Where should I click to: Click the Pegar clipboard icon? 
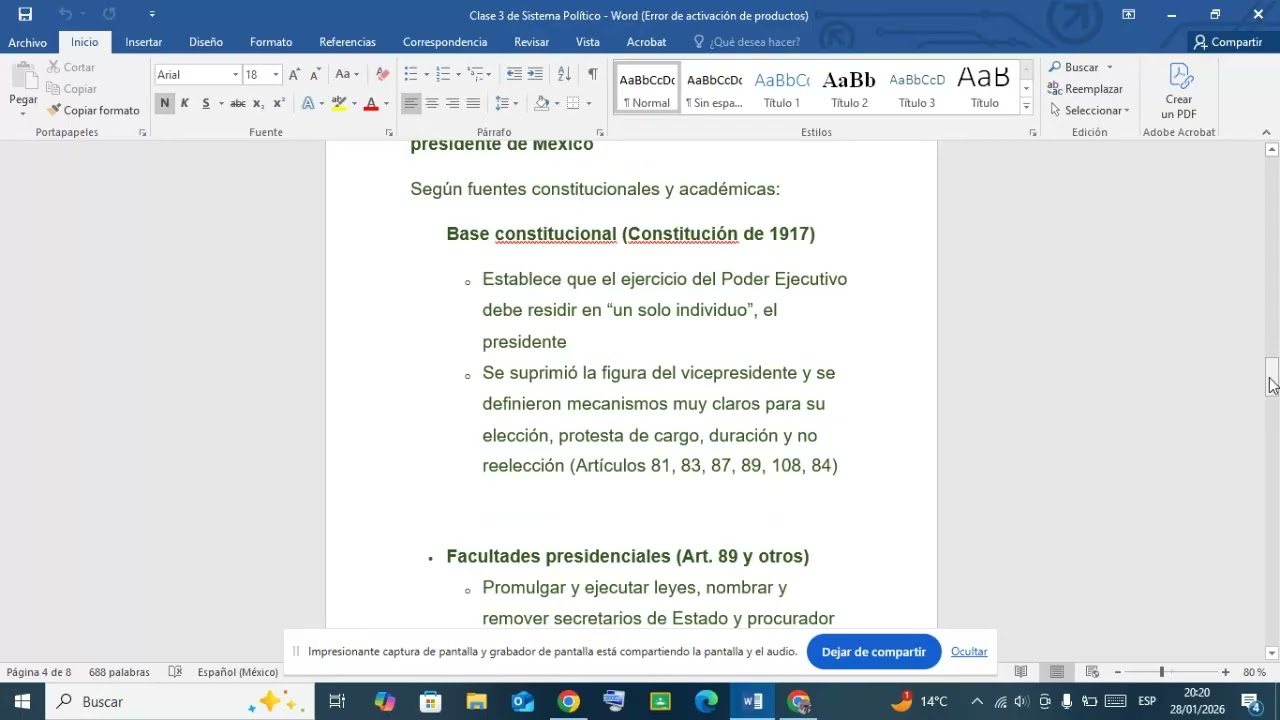[23, 77]
